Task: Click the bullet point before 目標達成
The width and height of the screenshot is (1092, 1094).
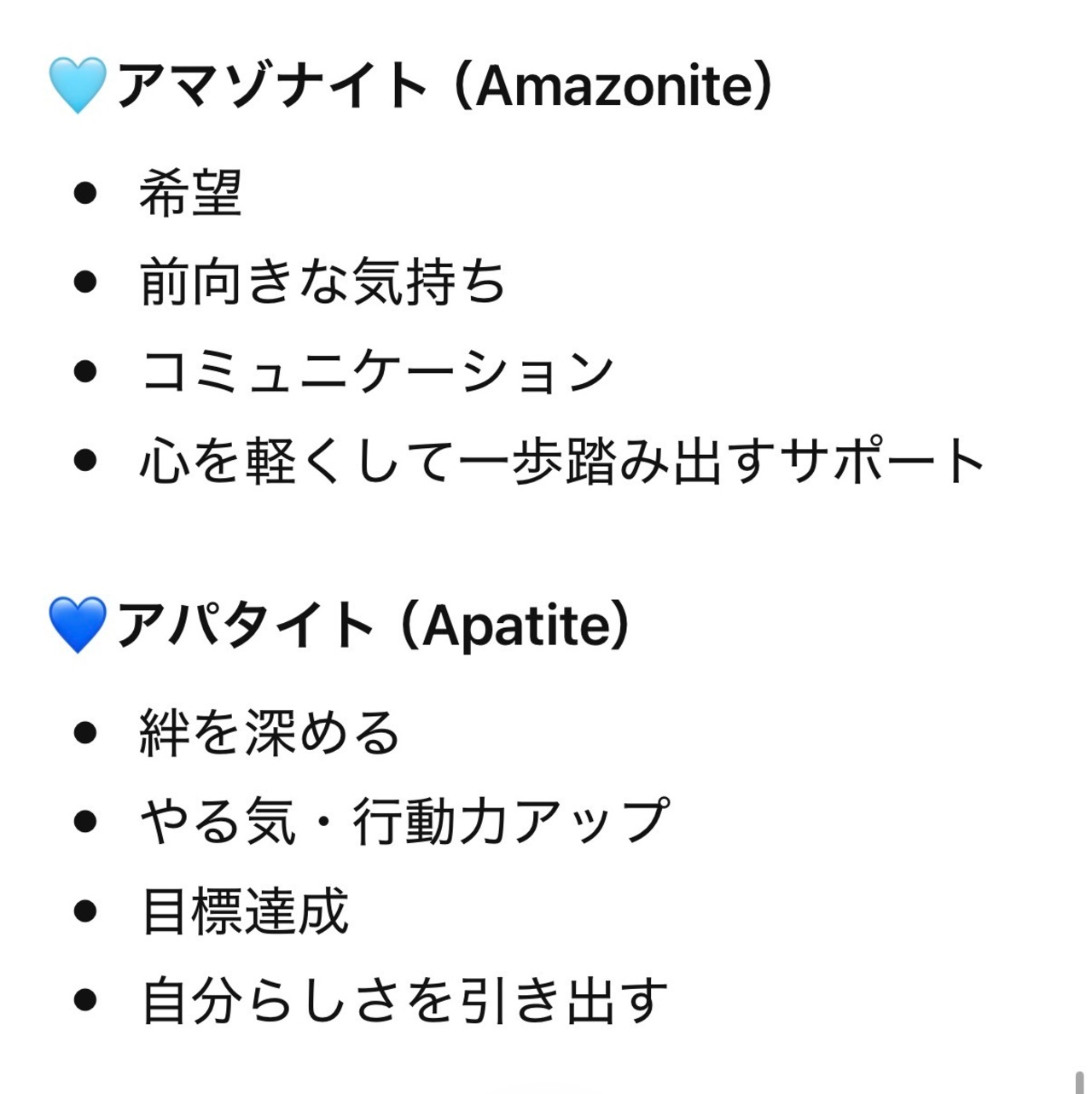Action: click(85, 911)
